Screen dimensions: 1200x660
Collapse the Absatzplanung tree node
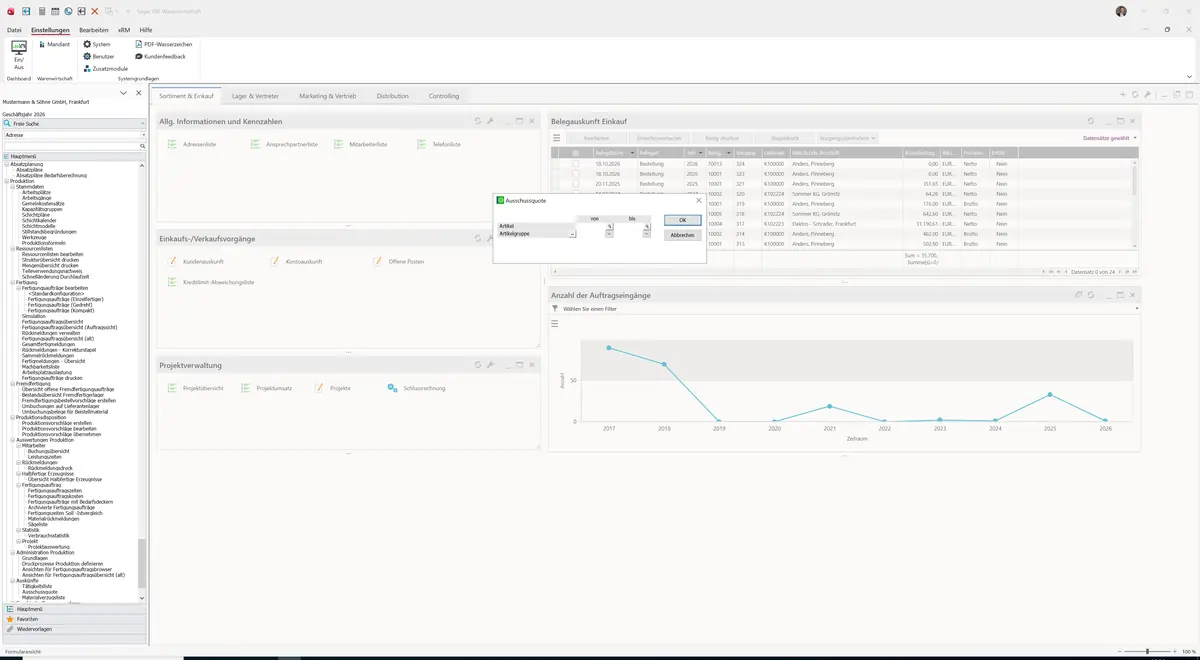click(x=6, y=164)
